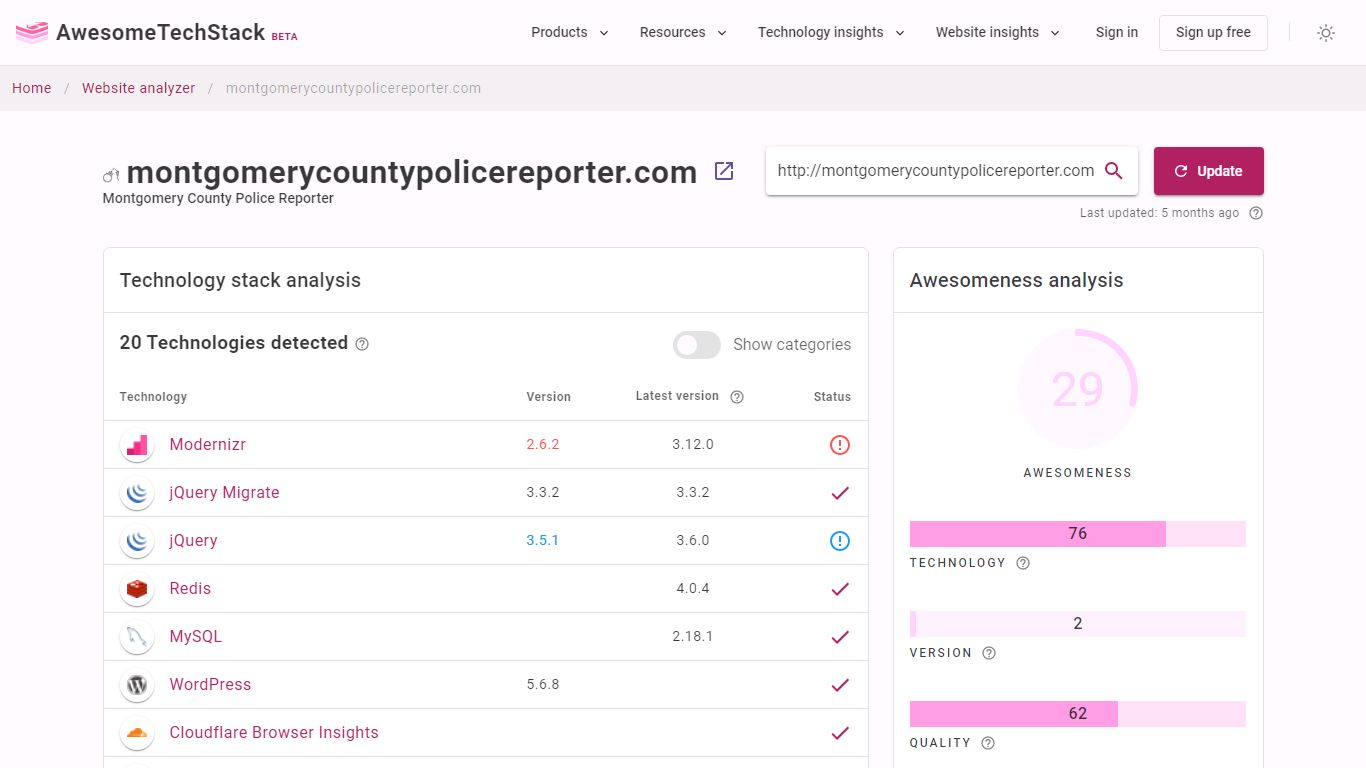This screenshot has height=768, width=1366.
Task: Click the MySQL logo icon
Action: tap(137, 637)
